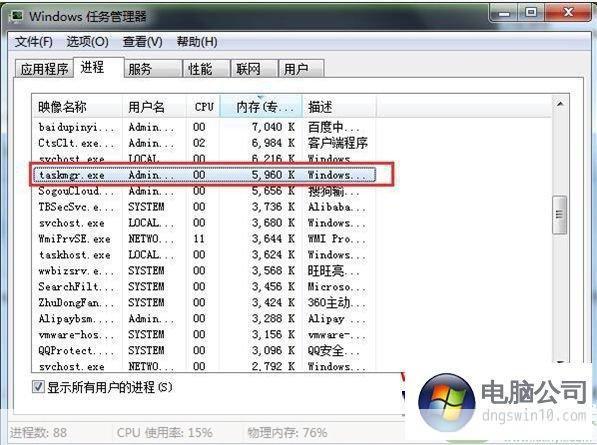The image size is (597, 445).
Task: Open the 选项(O) menu
Action: 88,41
